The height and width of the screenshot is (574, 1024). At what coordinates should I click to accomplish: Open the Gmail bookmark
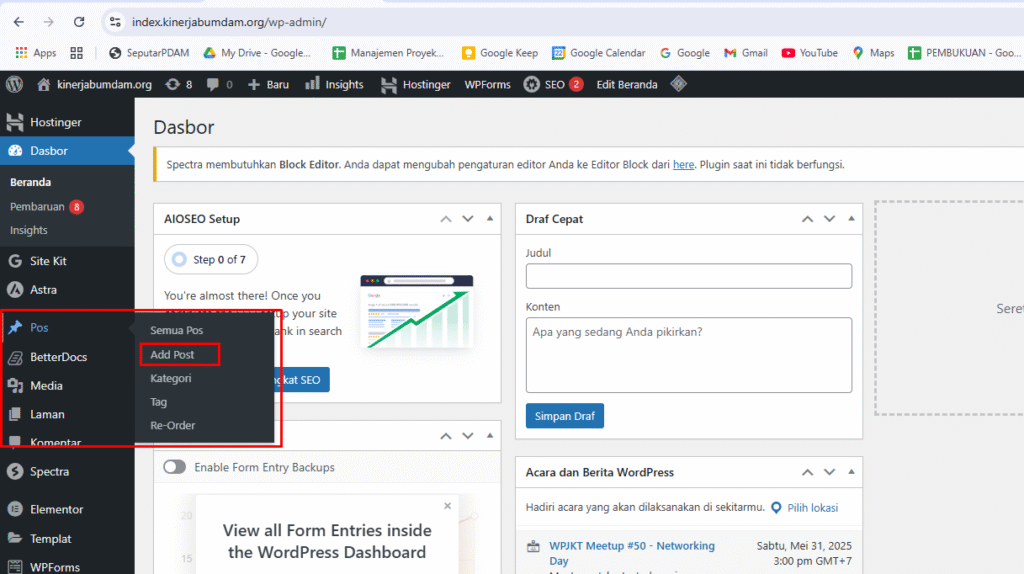pos(745,53)
